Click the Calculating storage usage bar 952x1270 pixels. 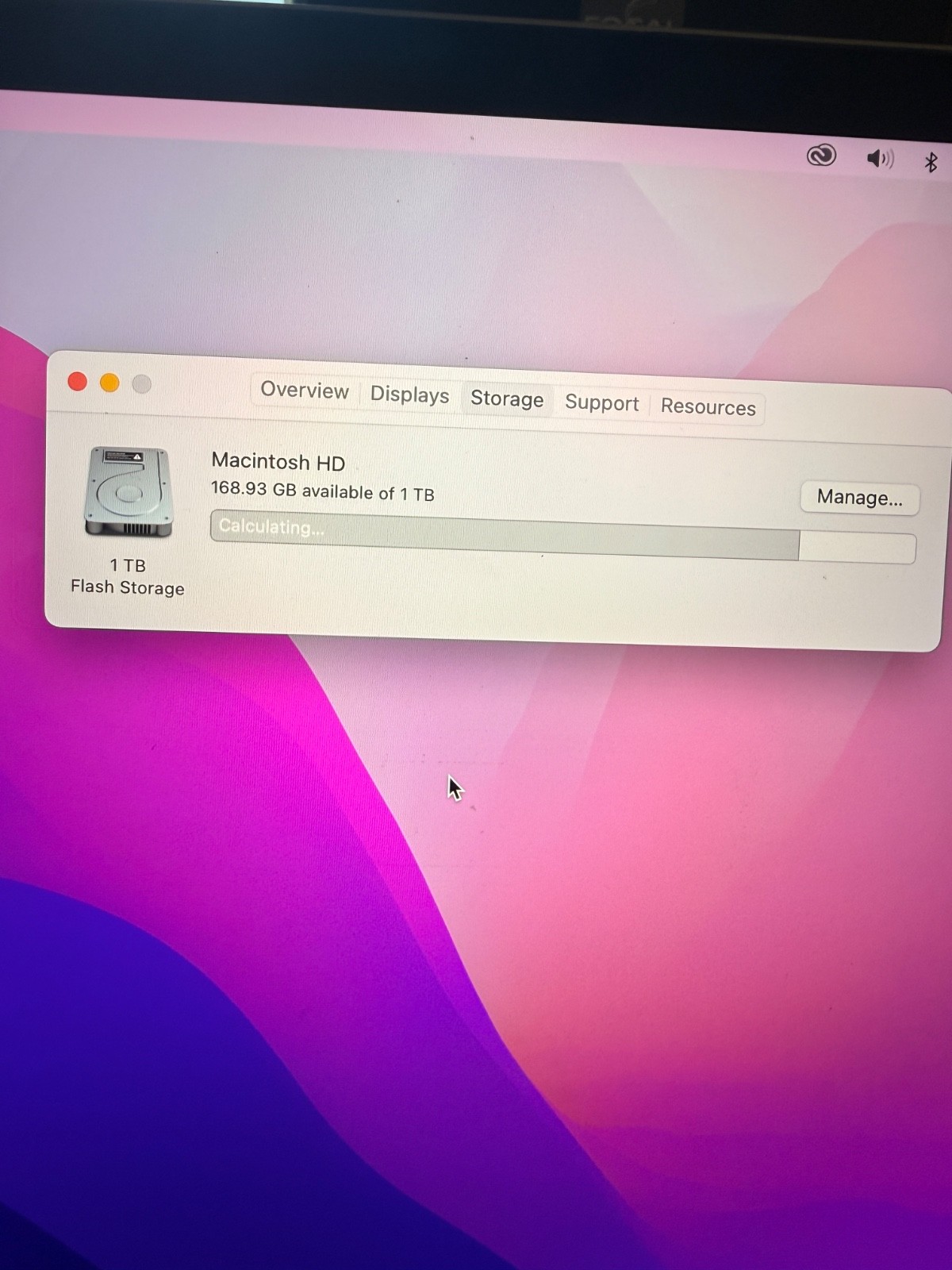pyautogui.click(x=562, y=537)
